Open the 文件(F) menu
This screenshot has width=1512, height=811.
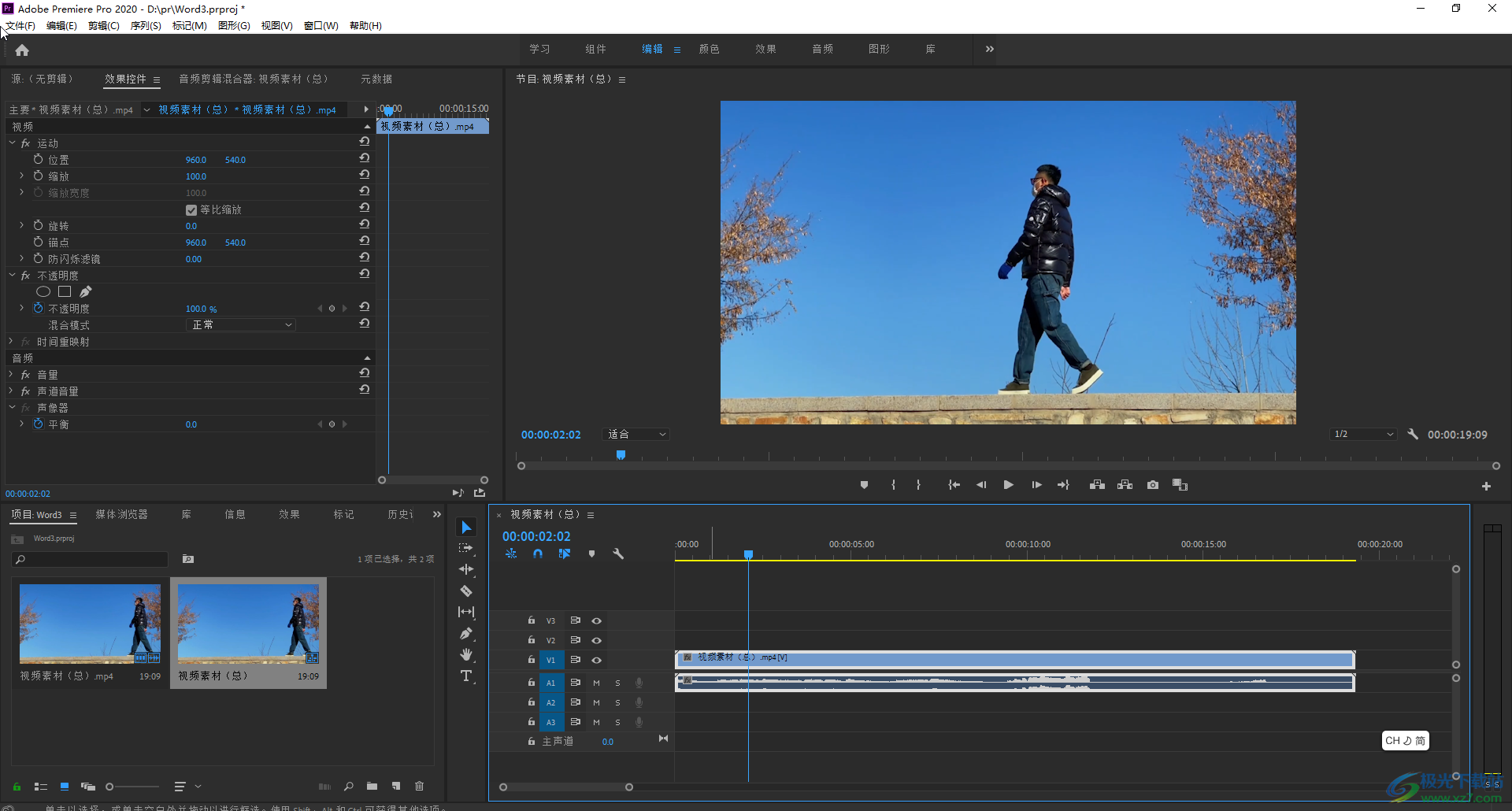(20, 26)
